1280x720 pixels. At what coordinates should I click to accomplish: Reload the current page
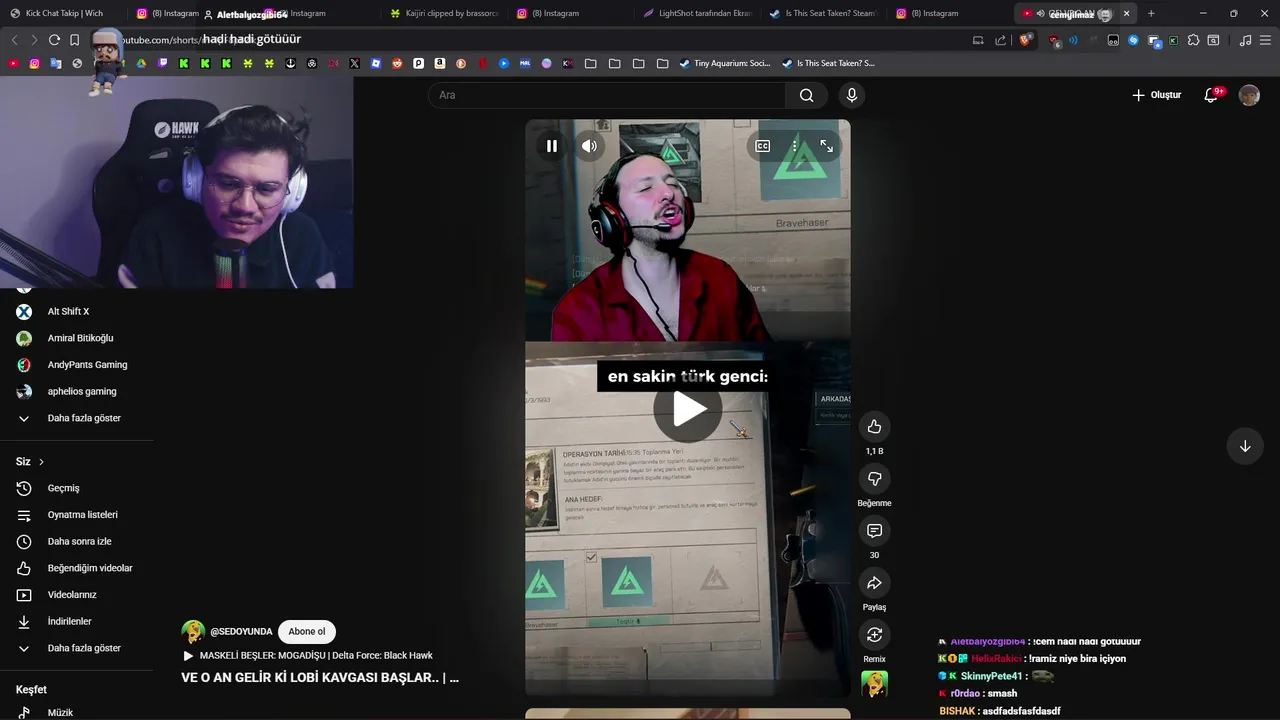coord(54,40)
